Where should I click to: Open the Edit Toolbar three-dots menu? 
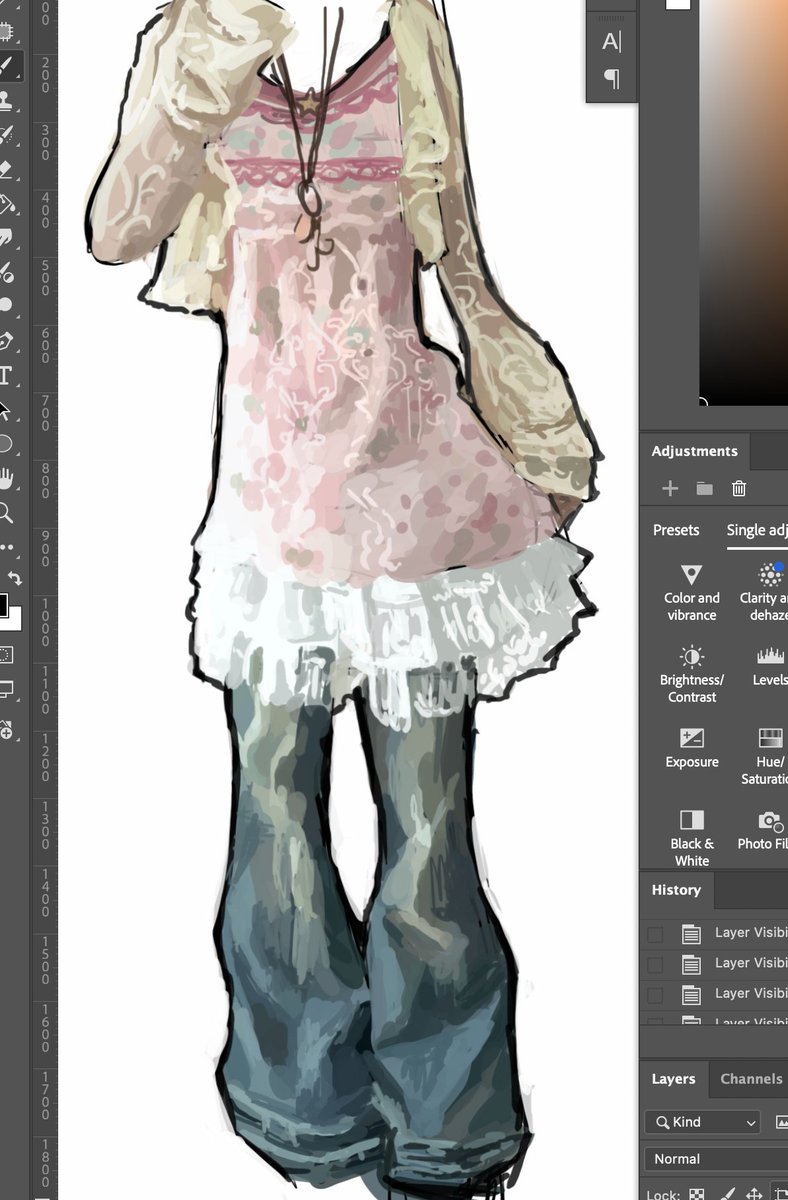6,547
